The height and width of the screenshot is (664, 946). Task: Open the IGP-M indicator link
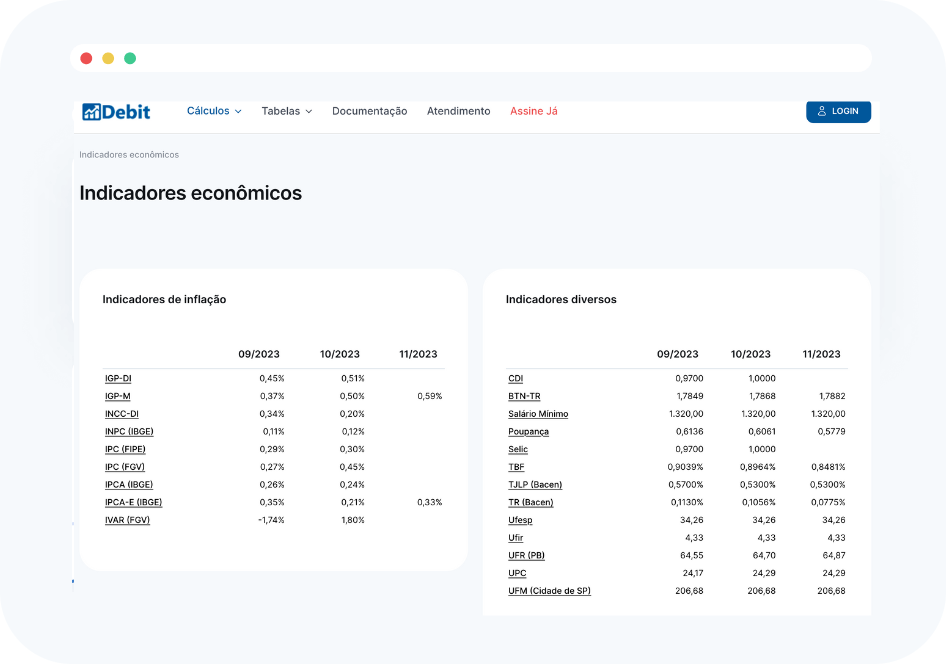(118, 396)
